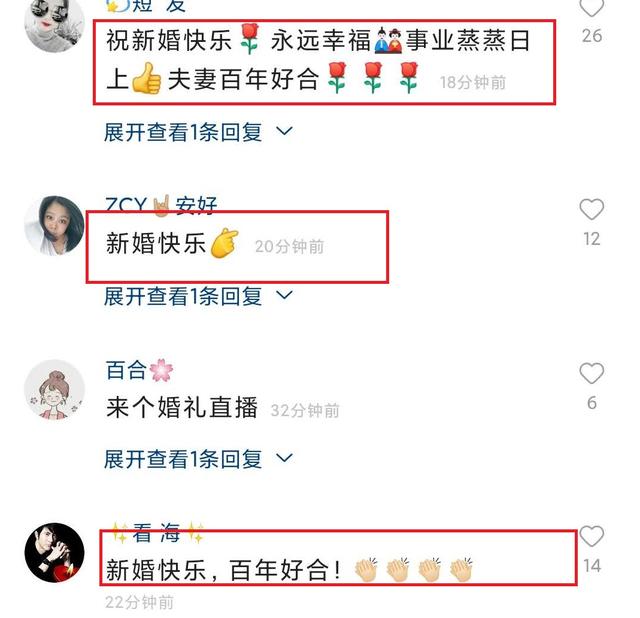Click chevron arrow below 百合's comment
This screenshot has width=640, height=618.
click(284, 458)
